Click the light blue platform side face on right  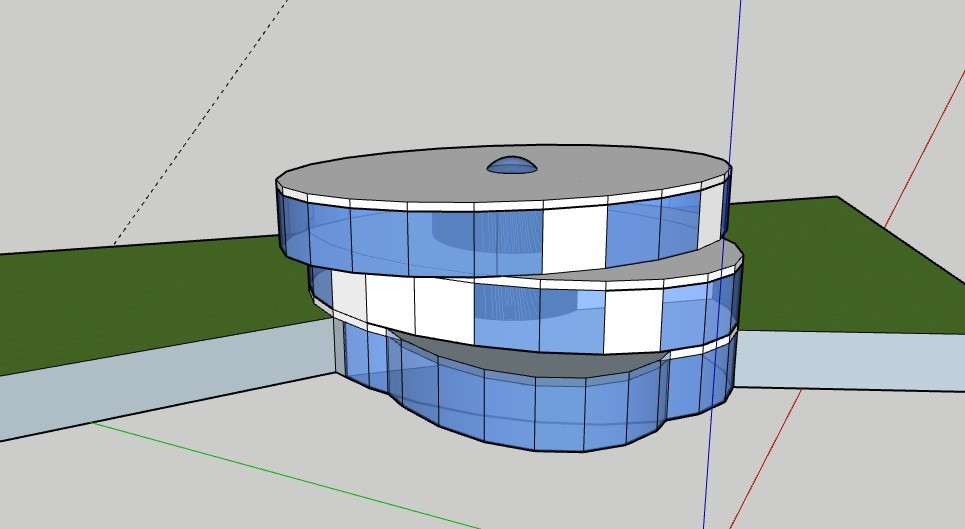pyautogui.click(x=850, y=360)
